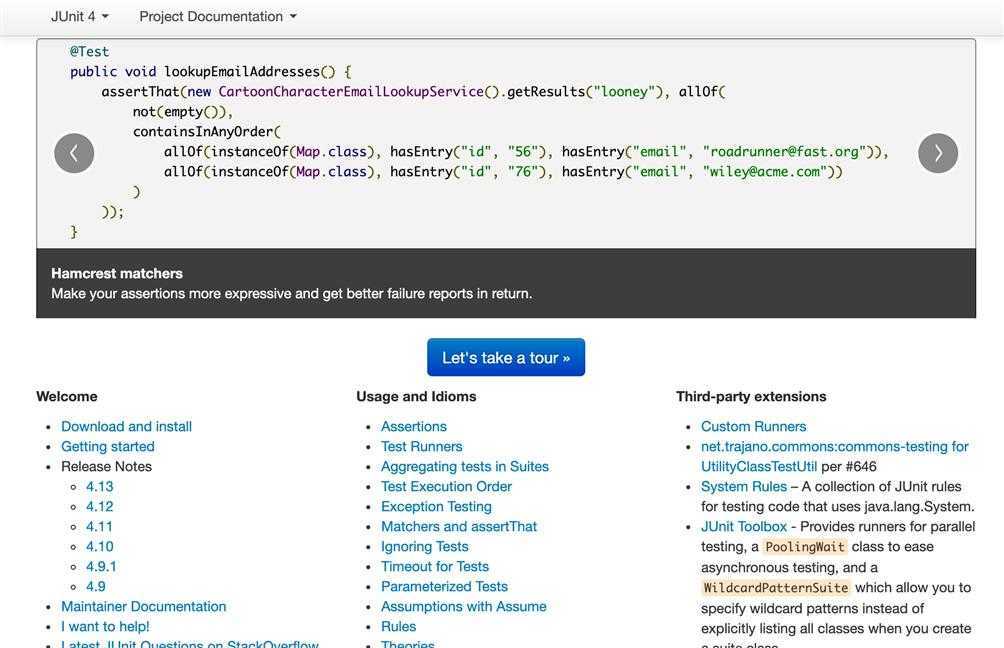Screen dimensions: 1004x648
Task: Open the Parameterized Tests link
Action: pos(444,587)
